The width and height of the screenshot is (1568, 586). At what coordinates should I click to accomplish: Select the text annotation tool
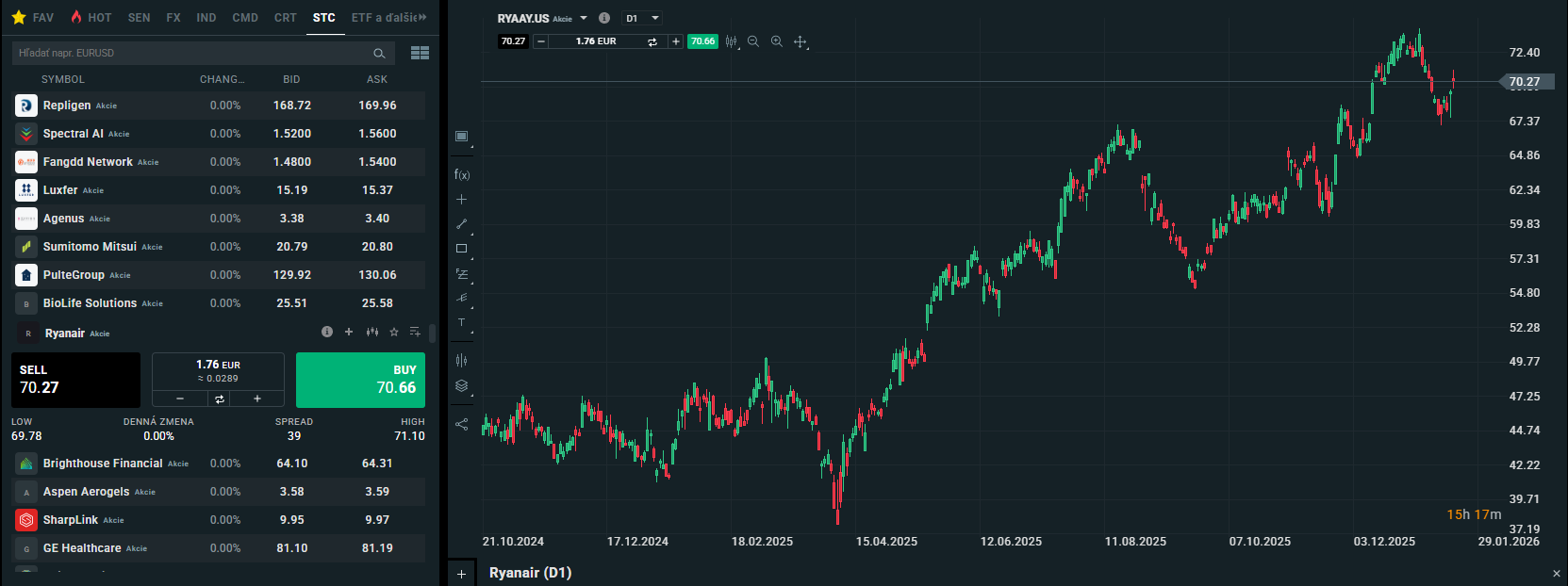pos(461,323)
